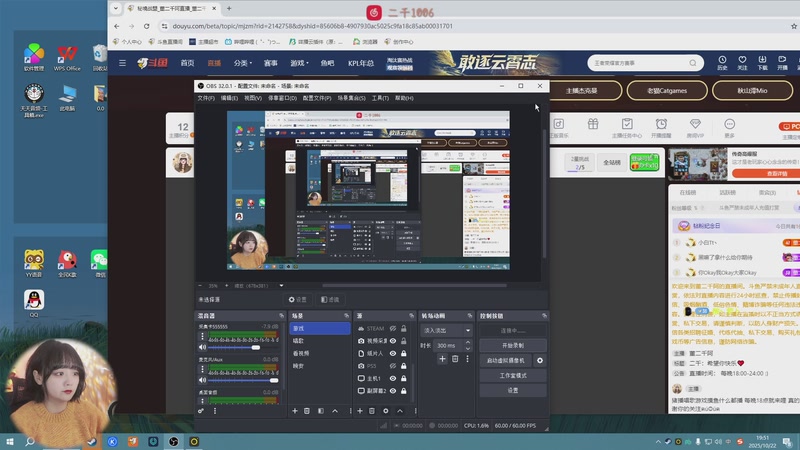Screen dimensions: 800x450
Task: Click Douyu search magnifier icon
Action: (x=692, y=63)
